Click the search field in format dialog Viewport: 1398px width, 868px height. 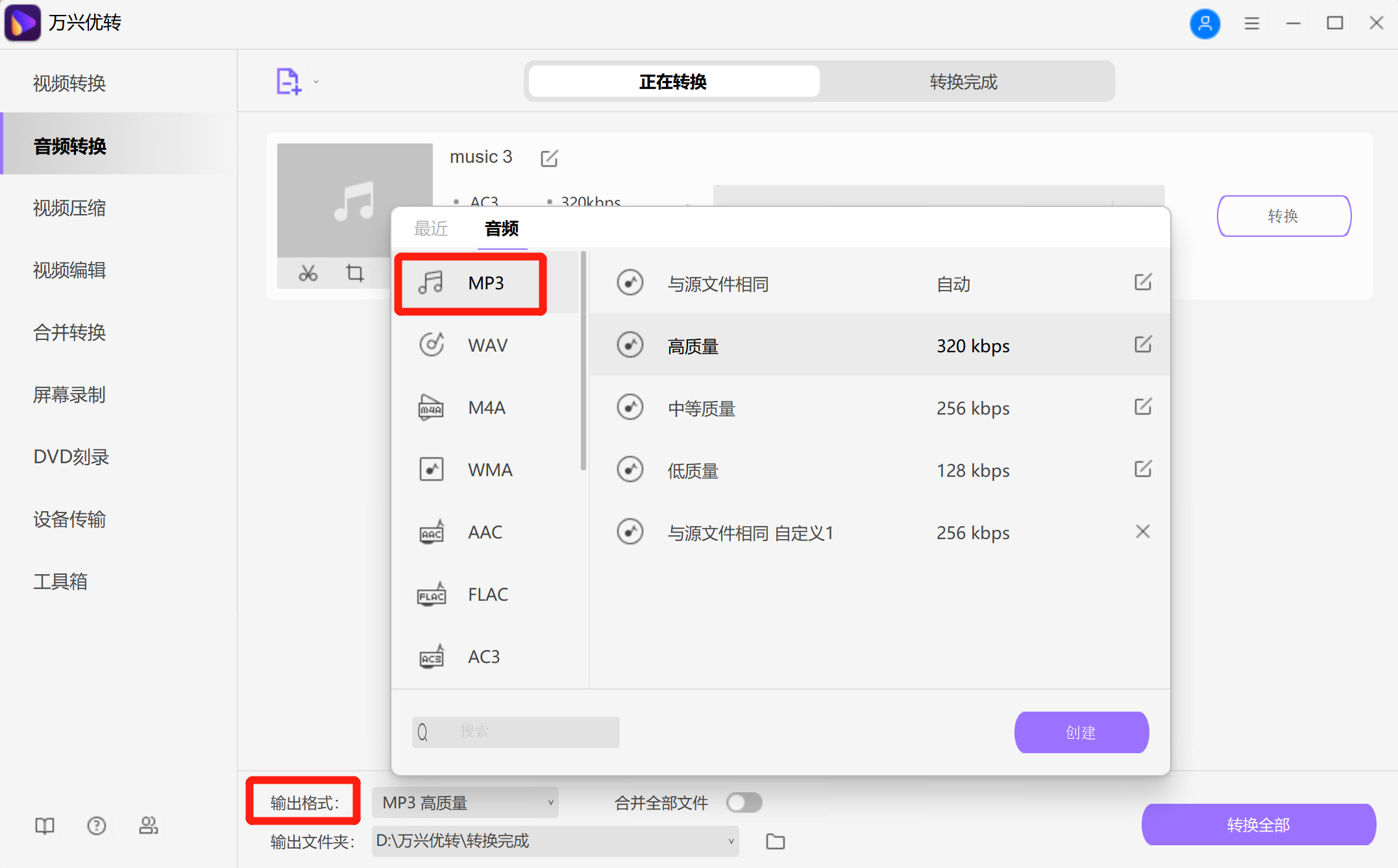[x=515, y=732]
